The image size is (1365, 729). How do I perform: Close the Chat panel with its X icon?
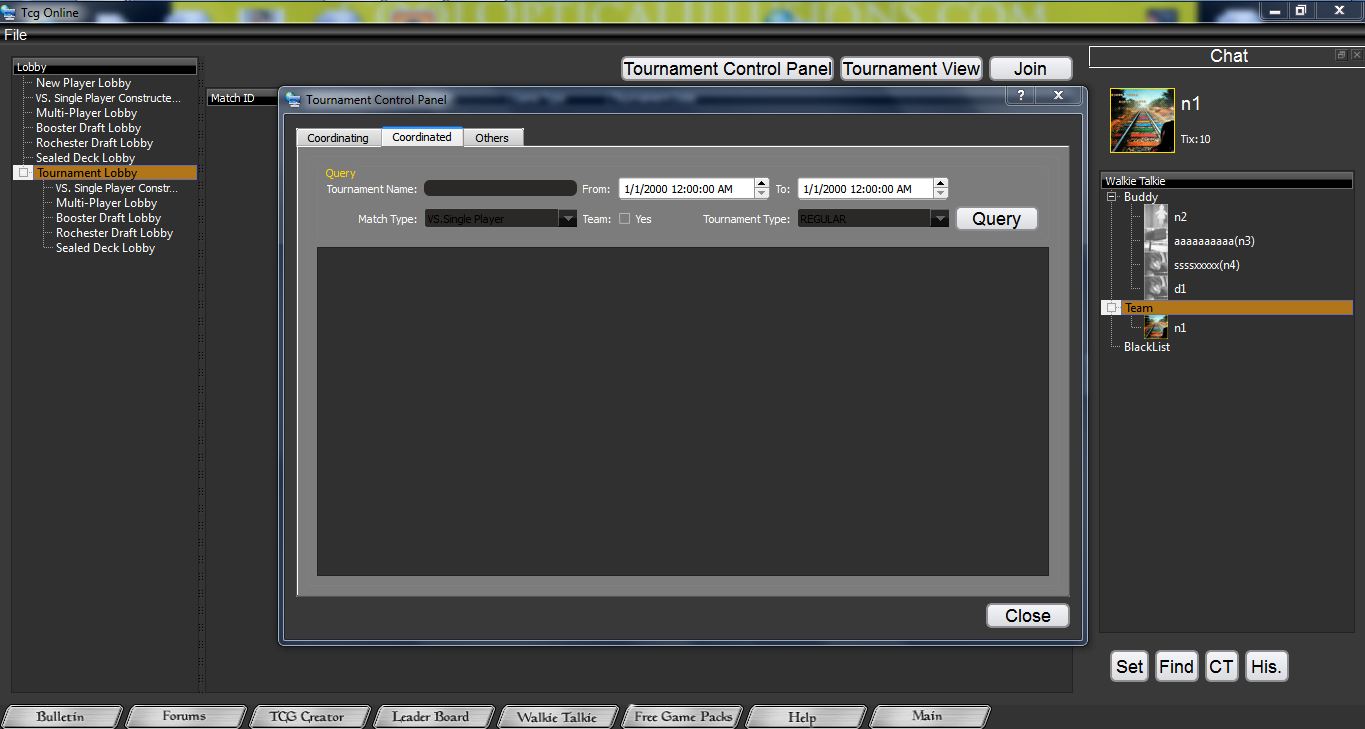click(x=1355, y=55)
